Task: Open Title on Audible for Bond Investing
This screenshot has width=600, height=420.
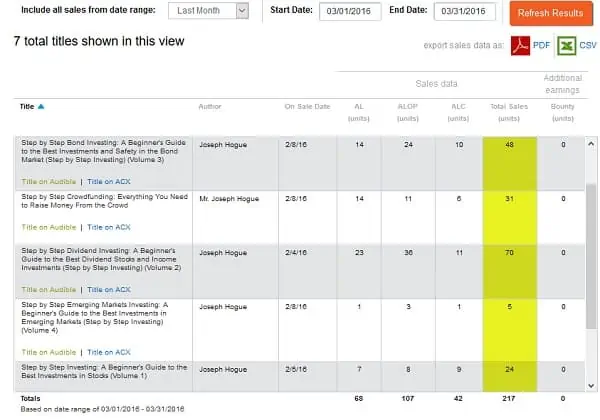Action: coord(48,181)
